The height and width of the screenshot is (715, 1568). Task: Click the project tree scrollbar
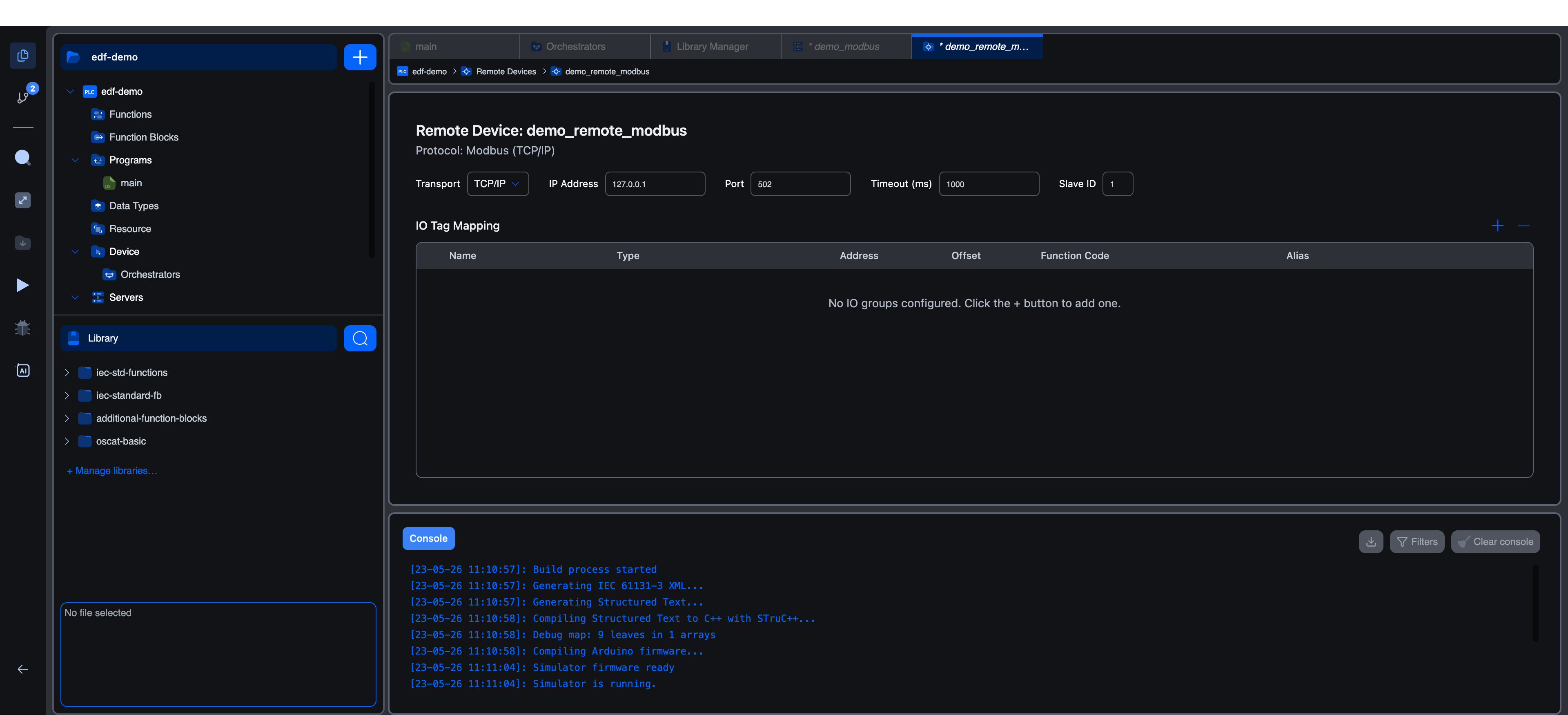[x=371, y=170]
